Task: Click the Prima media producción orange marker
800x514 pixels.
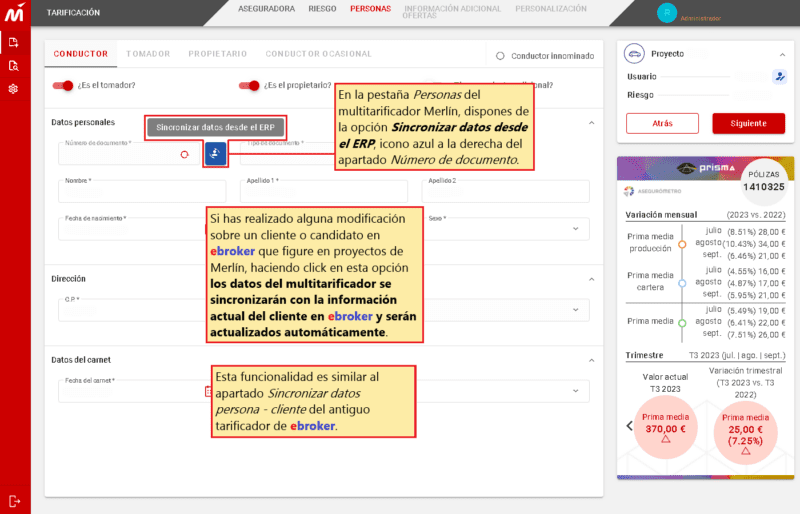Action: [682, 244]
